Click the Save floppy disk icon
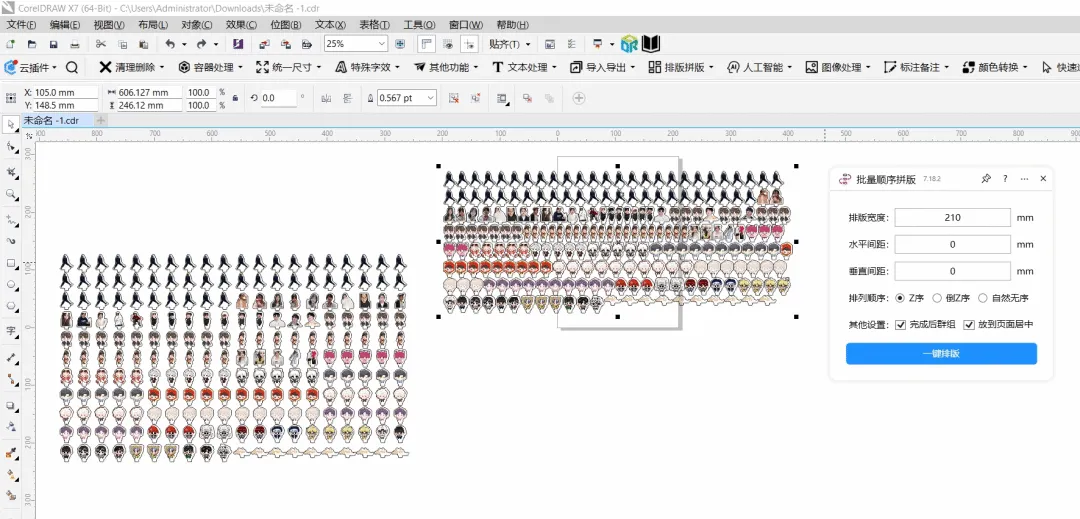 tap(53, 44)
